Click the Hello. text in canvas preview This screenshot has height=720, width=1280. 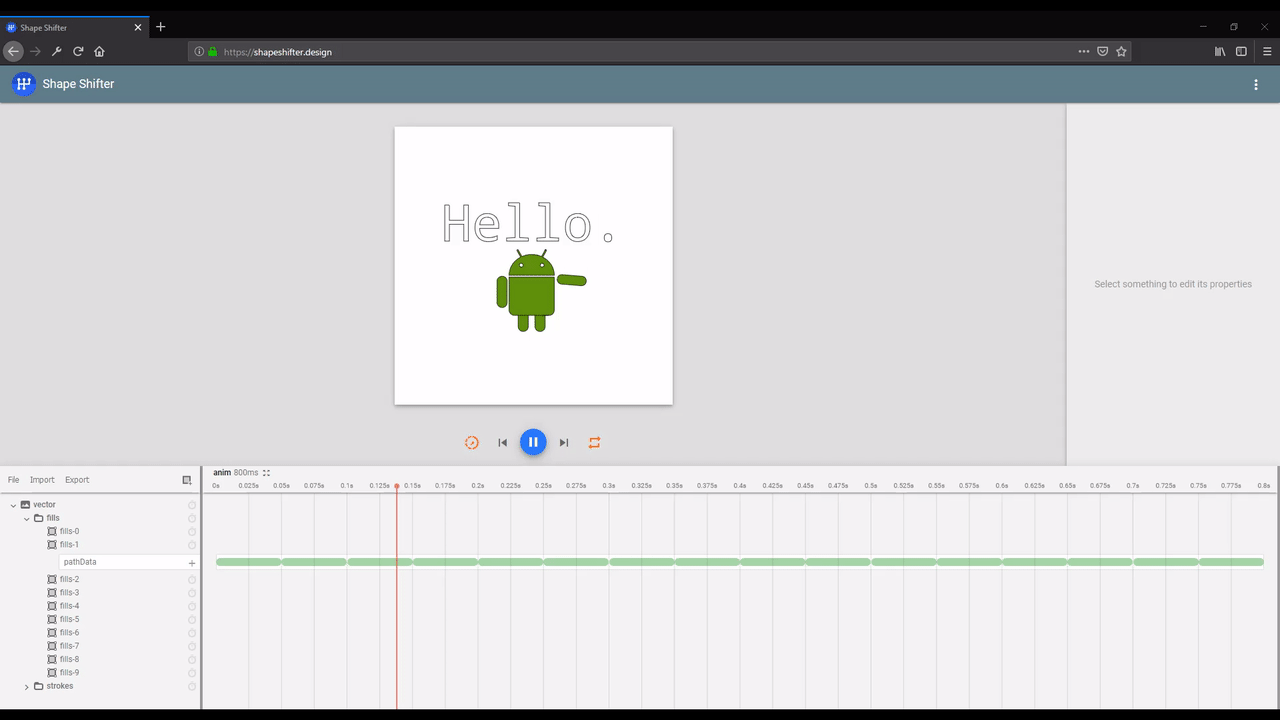(528, 223)
